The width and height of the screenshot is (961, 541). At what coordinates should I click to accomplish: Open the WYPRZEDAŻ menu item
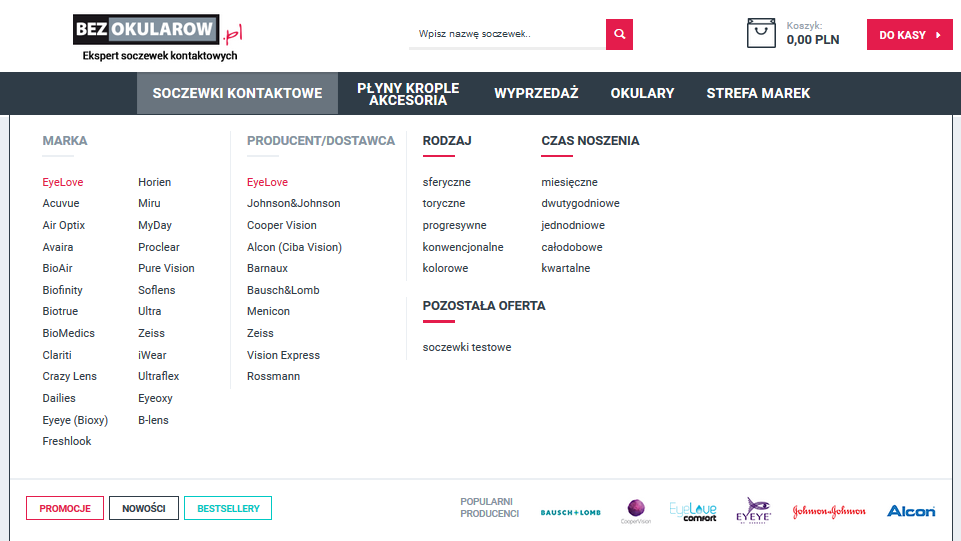coord(536,93)
